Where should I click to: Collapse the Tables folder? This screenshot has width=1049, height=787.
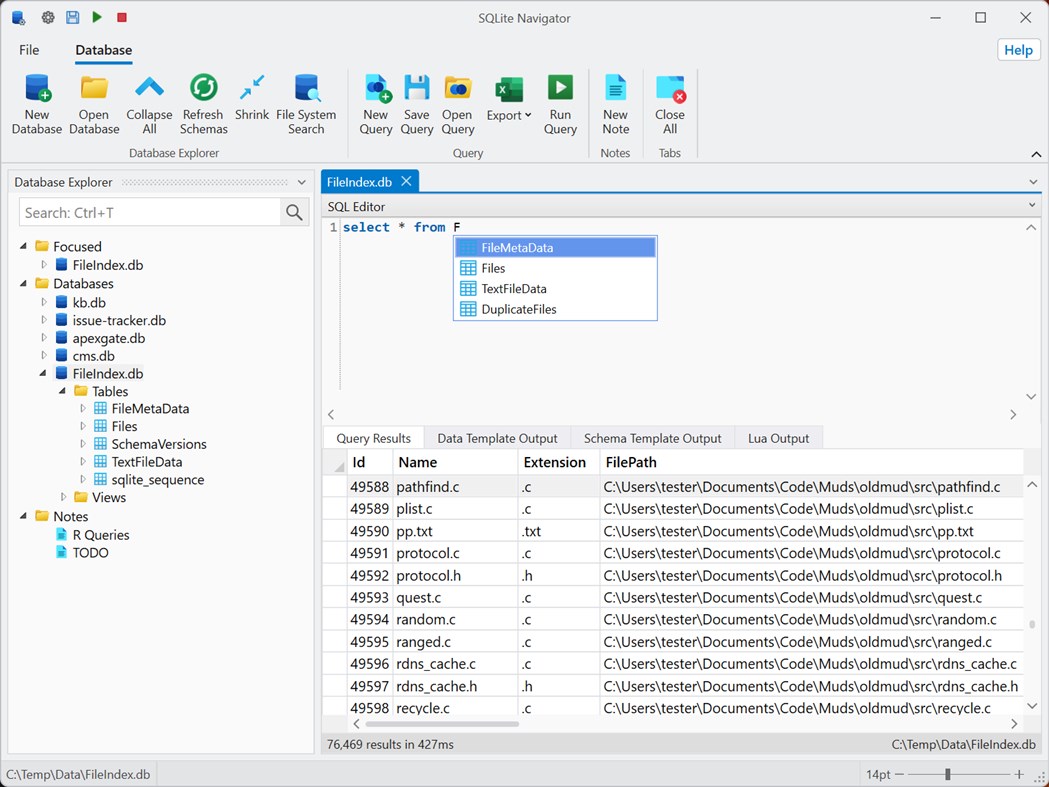(x=62, y=391)
